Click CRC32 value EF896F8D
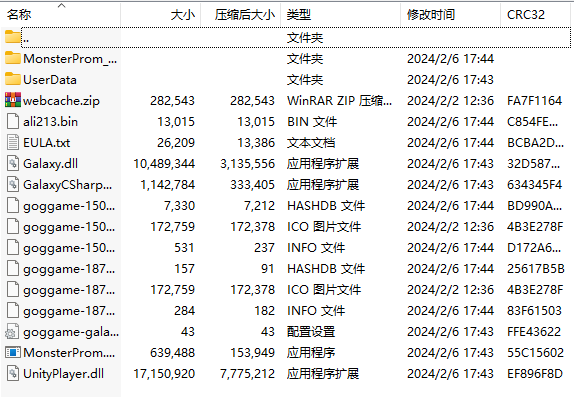The height and width of the screenshot is (397, 574). (x=535, y=374)
